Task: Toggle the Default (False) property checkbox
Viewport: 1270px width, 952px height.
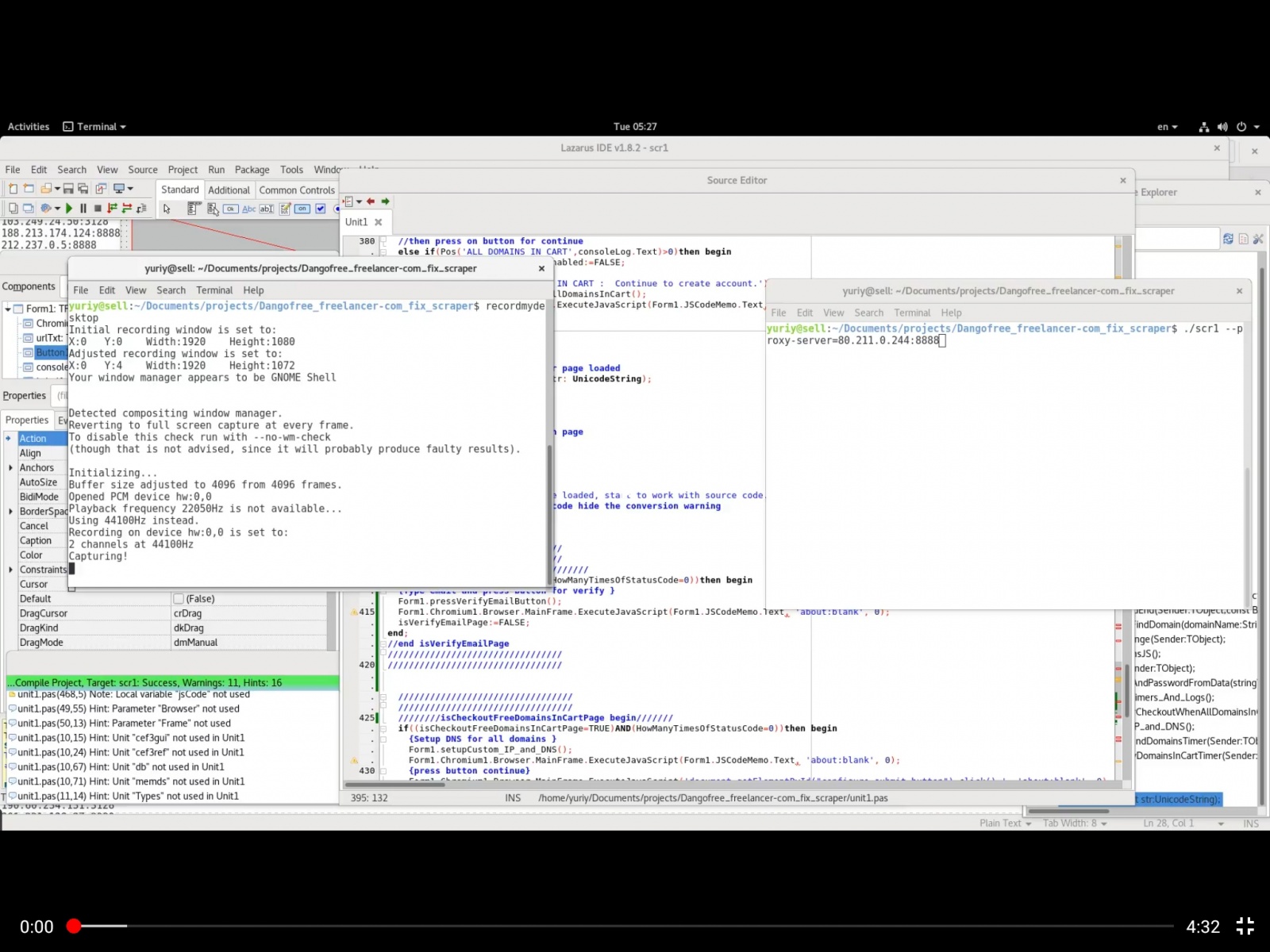Action: coord(179,599)
